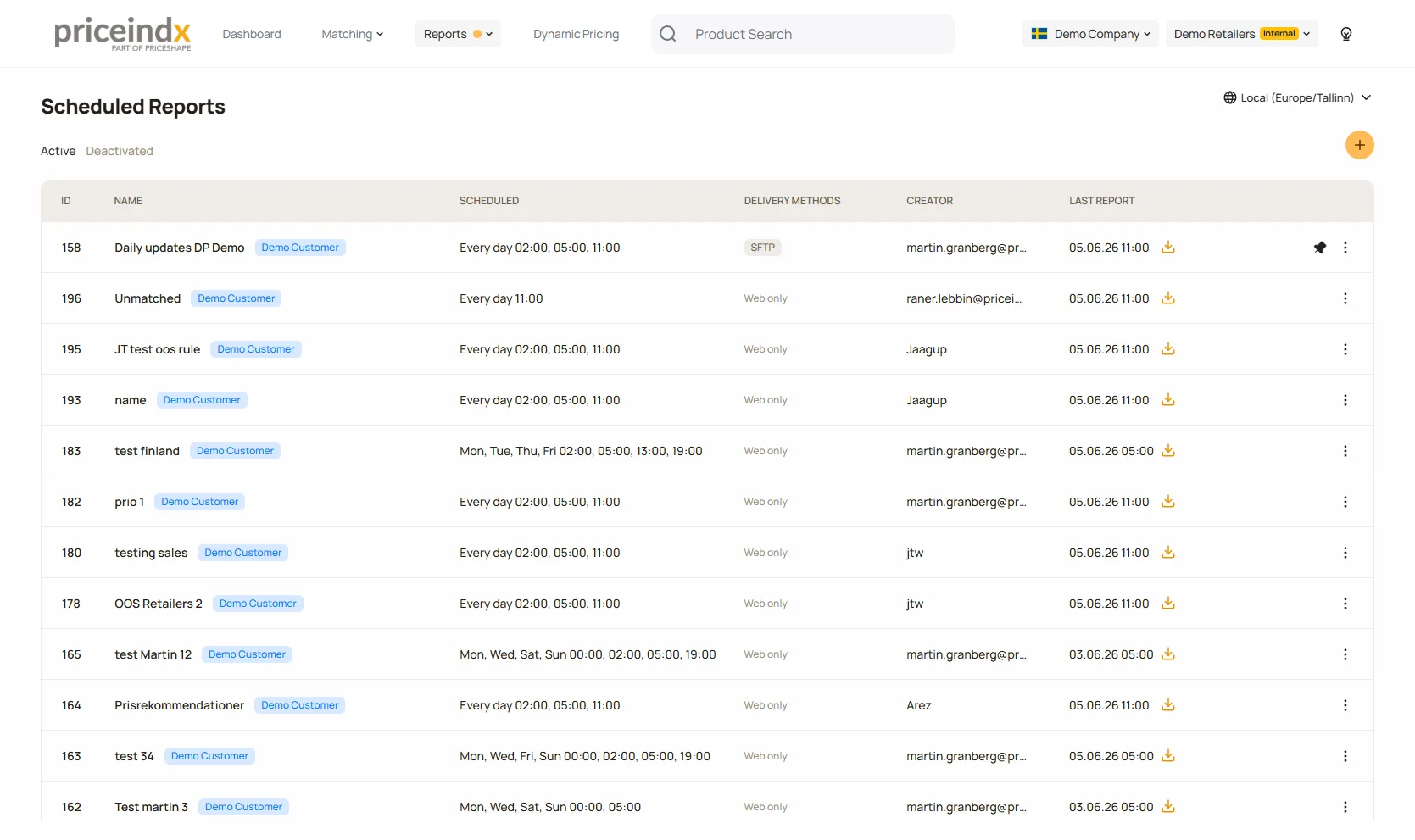Image resolution: width=1415 pixels, height=840 pixels.
Task: Open actions menu for Unmatched report
Action: click(x=1345, y=298)
